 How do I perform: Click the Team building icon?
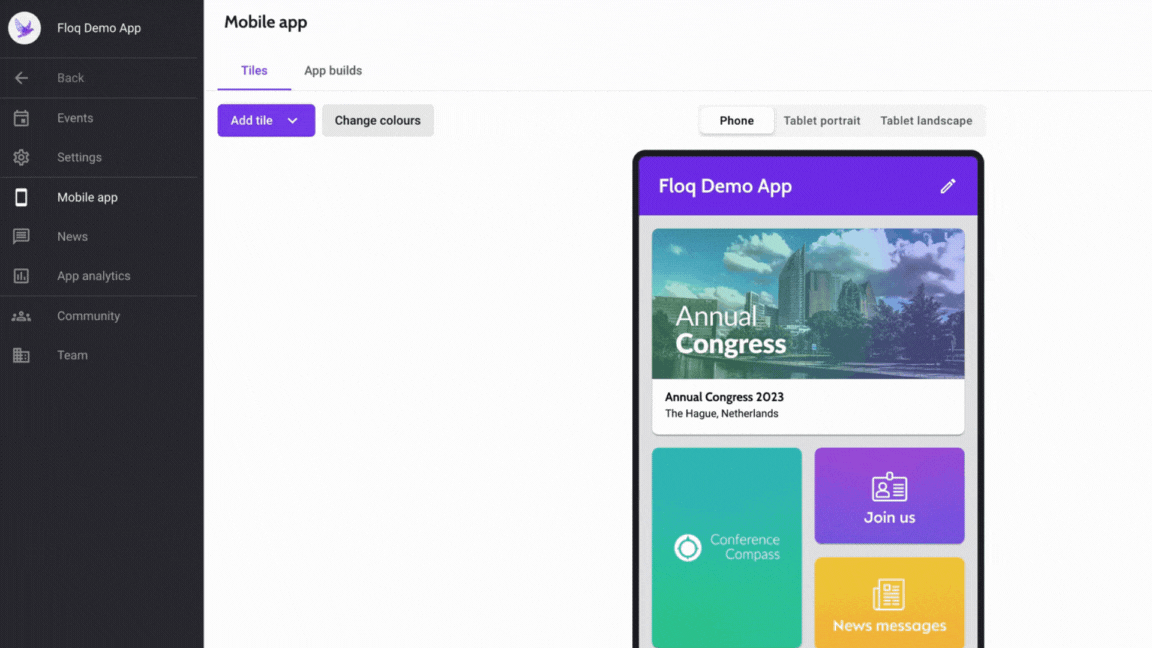(x=21, y=355)
